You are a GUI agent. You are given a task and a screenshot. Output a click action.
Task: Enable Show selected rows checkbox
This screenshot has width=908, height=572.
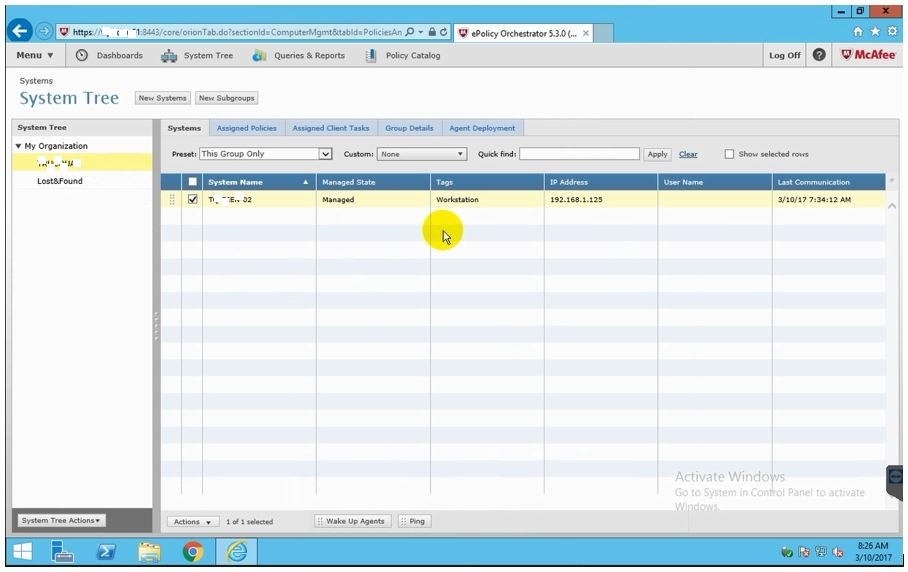click(729, 154)
